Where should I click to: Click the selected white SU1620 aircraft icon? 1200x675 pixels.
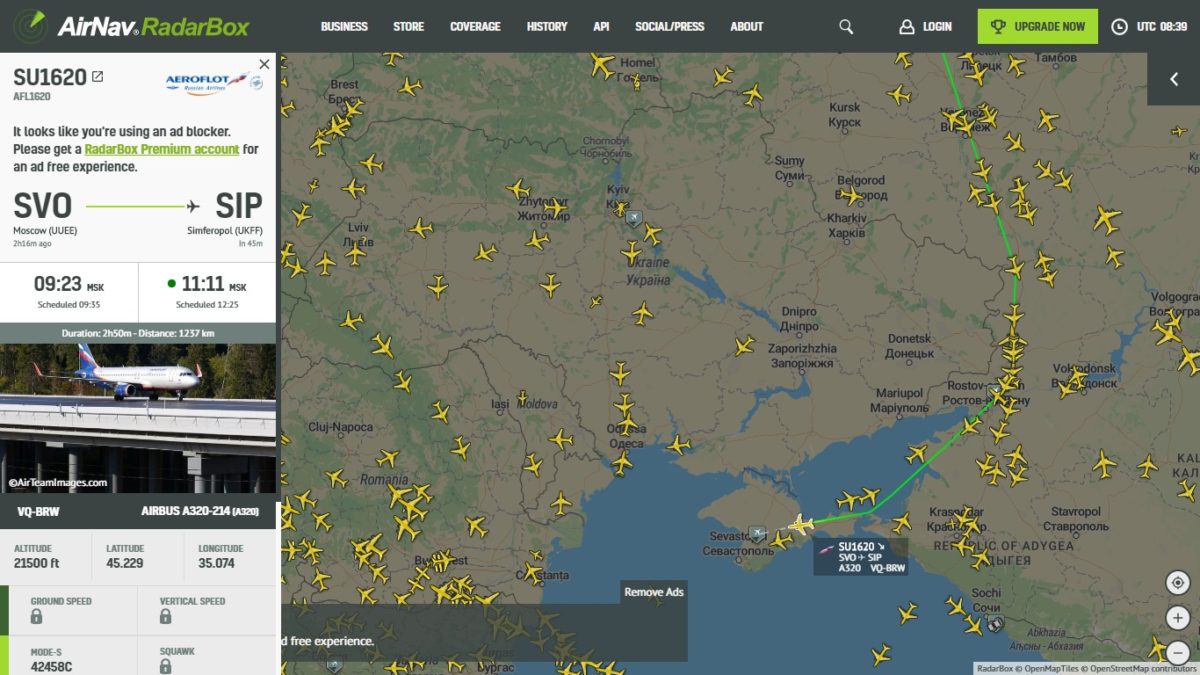click(x=800, y=524)
